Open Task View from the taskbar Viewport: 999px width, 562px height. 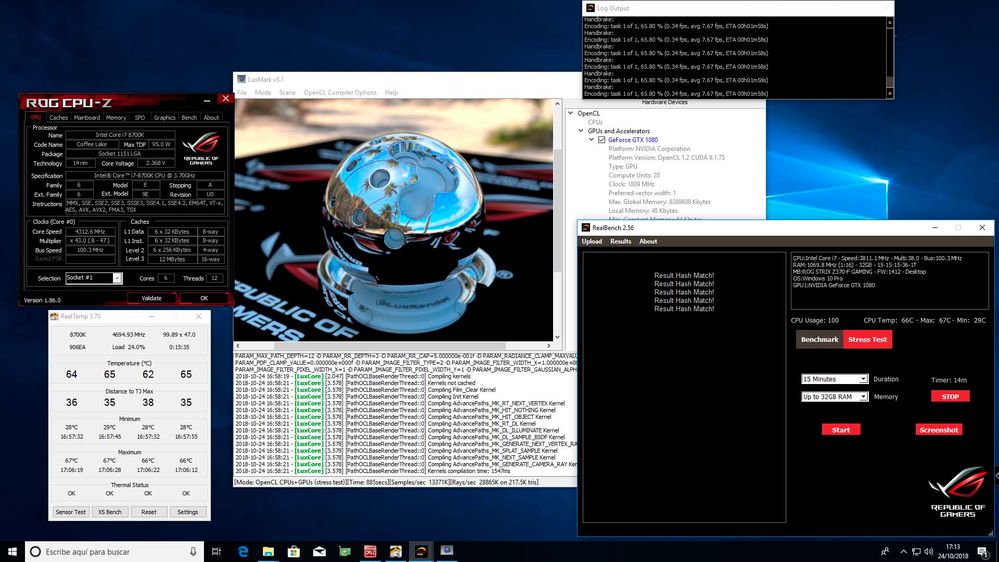click(216, 551)
